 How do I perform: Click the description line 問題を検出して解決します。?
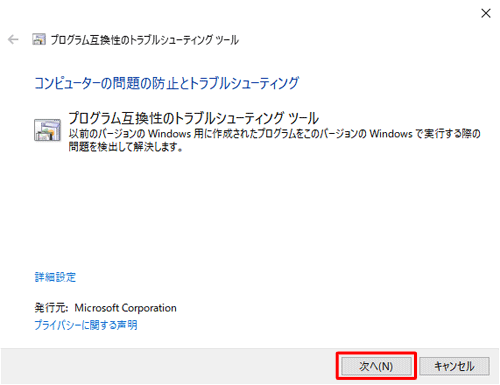tap(126, 146)
